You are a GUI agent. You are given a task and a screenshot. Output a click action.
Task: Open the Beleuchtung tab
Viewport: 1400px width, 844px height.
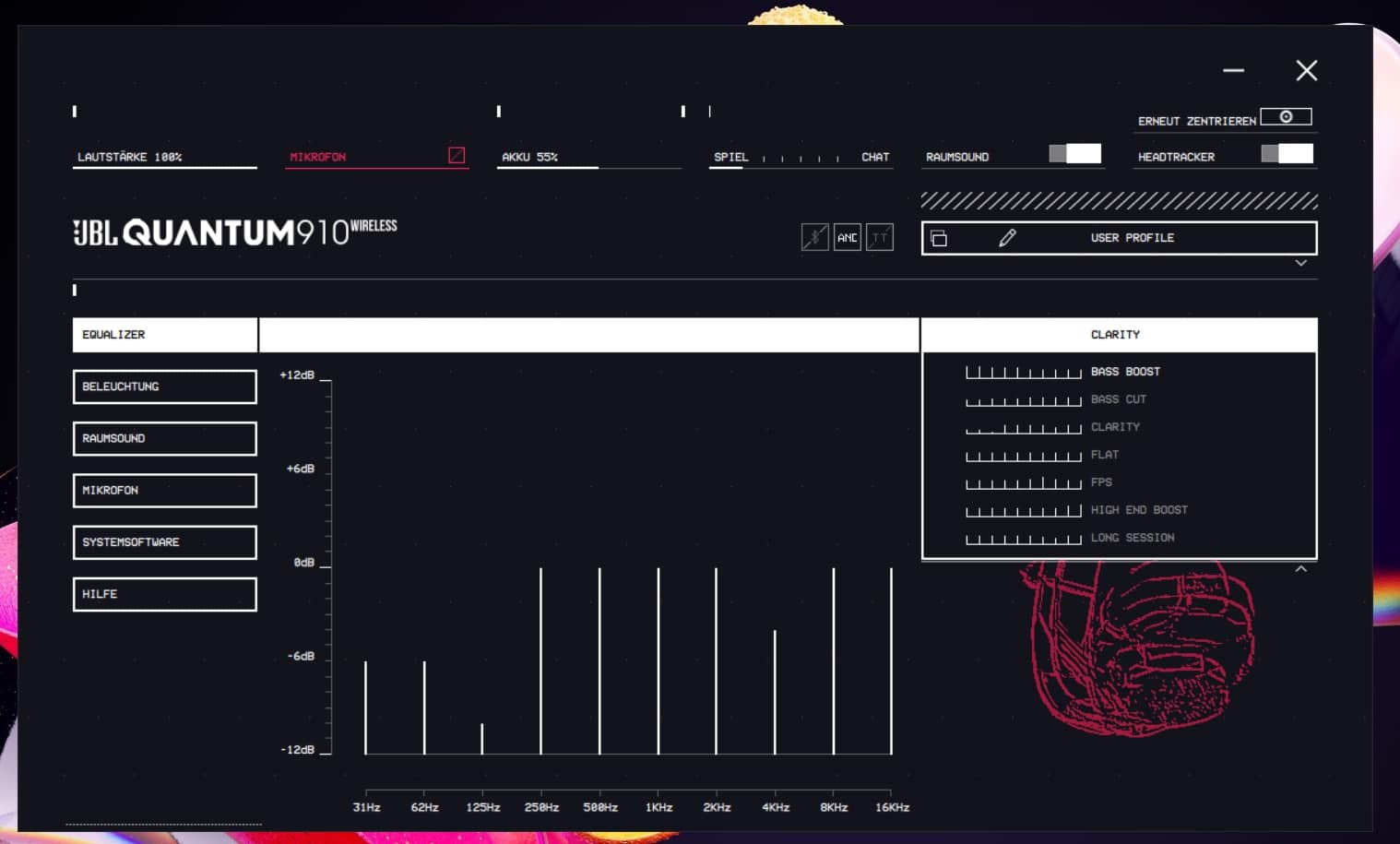pyautogui.click(x=164, y=386)
